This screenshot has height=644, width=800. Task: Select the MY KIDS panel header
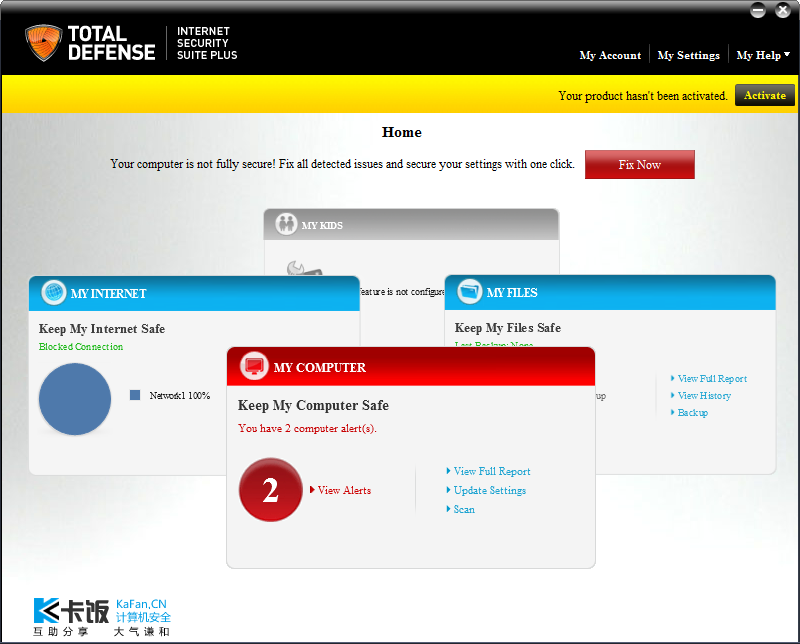pyautogui.click(x=411, y=225)
